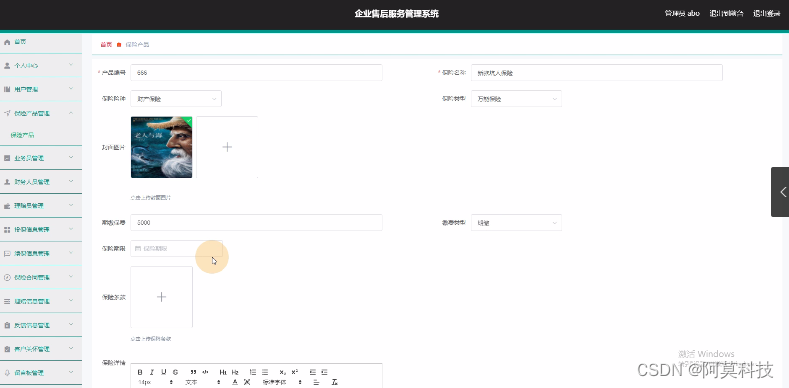The height and width of the screenshot is (388, 789).
Task: Open the 保险期限 date picker field
Action: (176, 248)
